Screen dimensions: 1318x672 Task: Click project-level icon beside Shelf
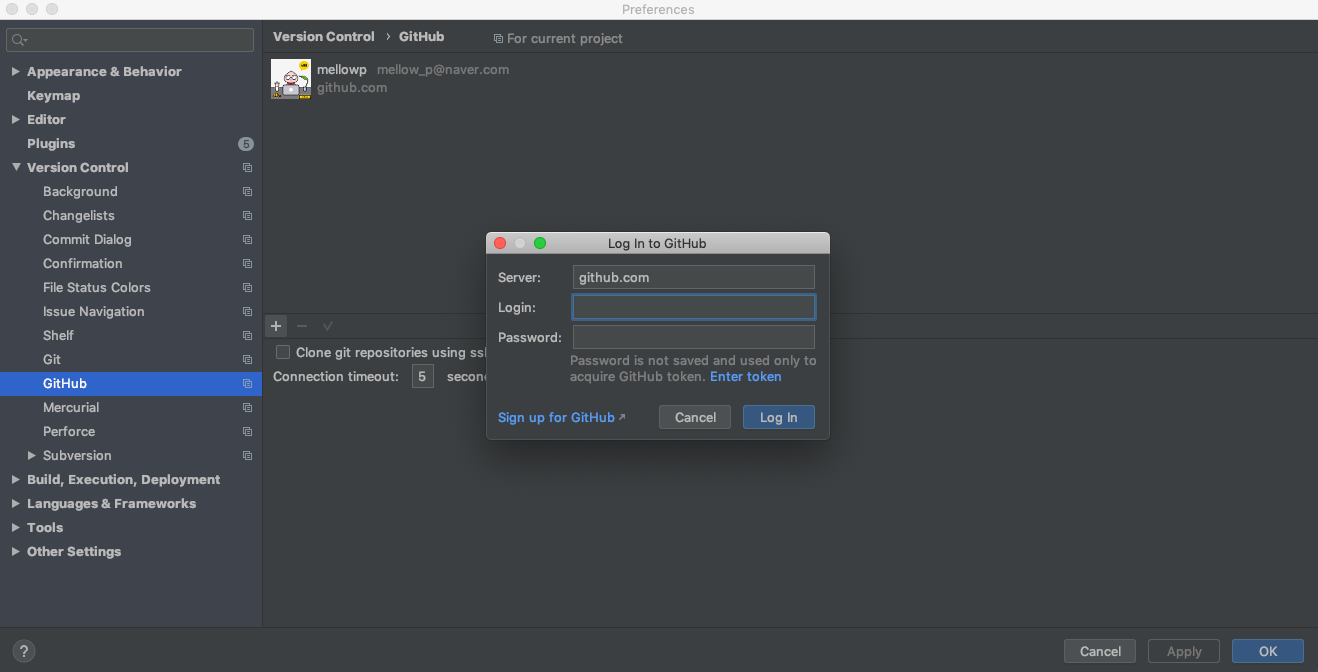[x=247, y=336]
